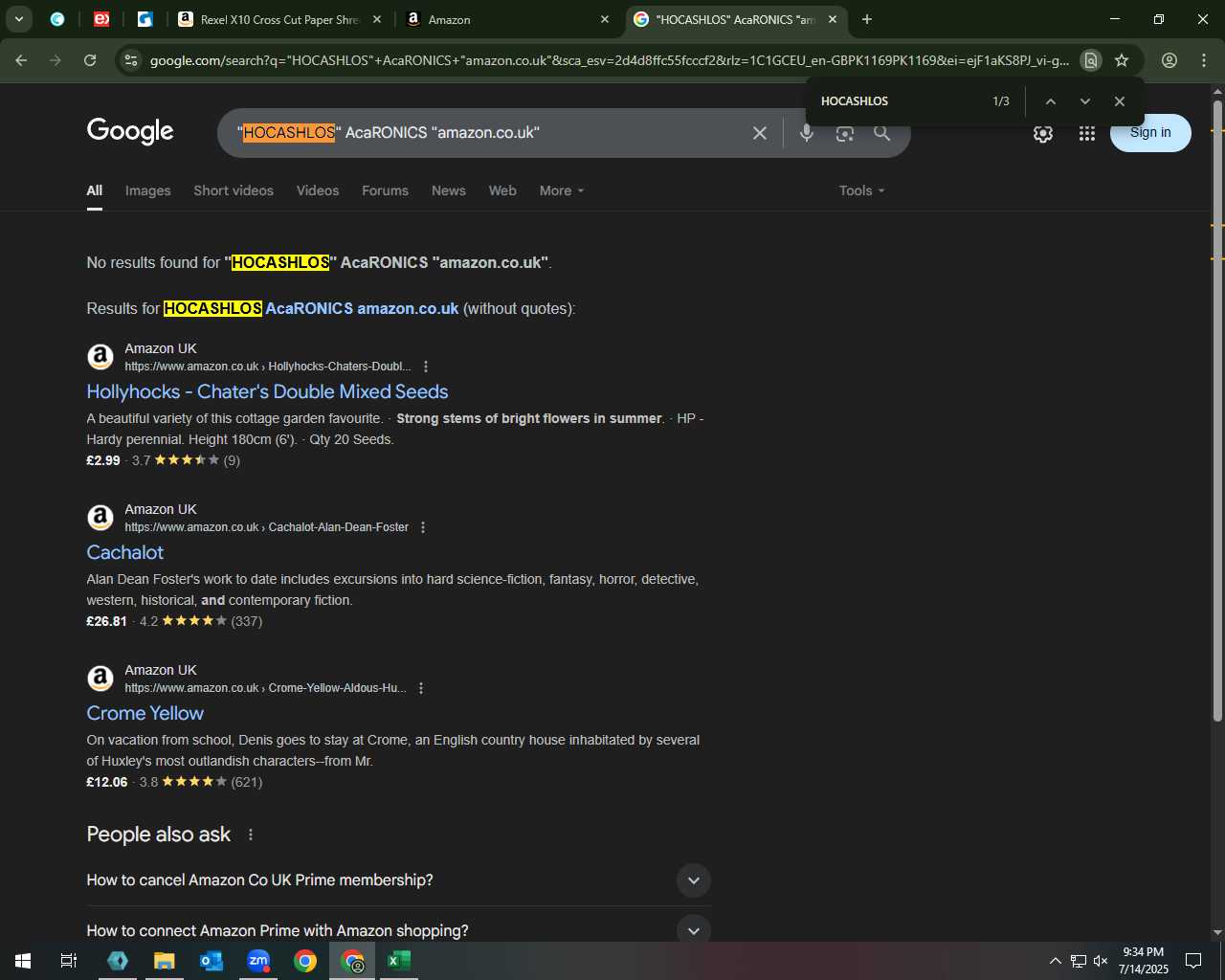Screen dimensions: 1225x980
Task: Click the Sign in button
Action: tap(1150, 133)
